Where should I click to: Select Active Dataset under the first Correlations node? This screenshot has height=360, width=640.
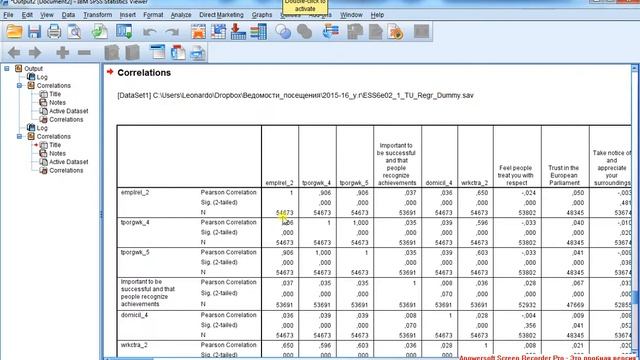click(x=69, y=111)
